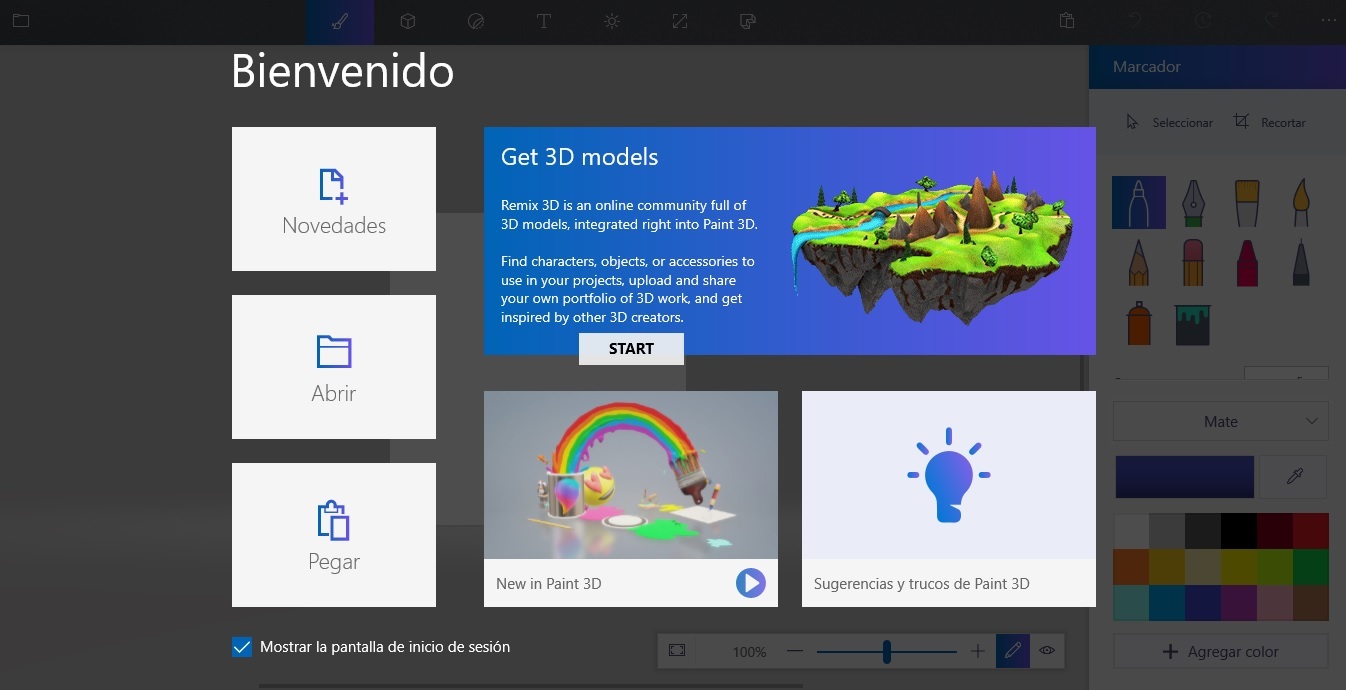Select the Eraser brush
Screen dimensions: 1346x690
[x=1193, y=261]
